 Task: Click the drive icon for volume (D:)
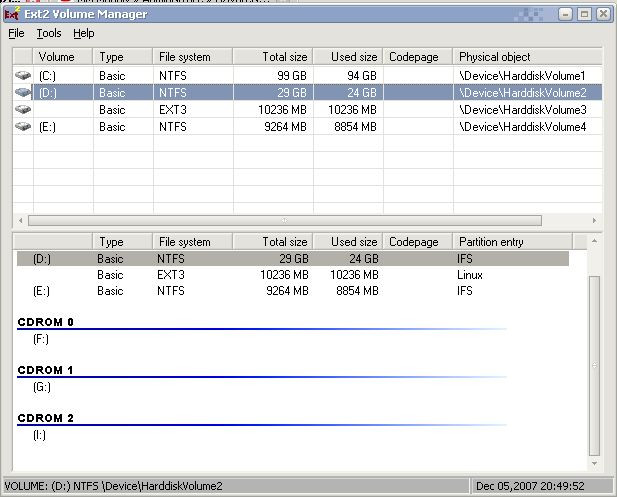point(23,92)
